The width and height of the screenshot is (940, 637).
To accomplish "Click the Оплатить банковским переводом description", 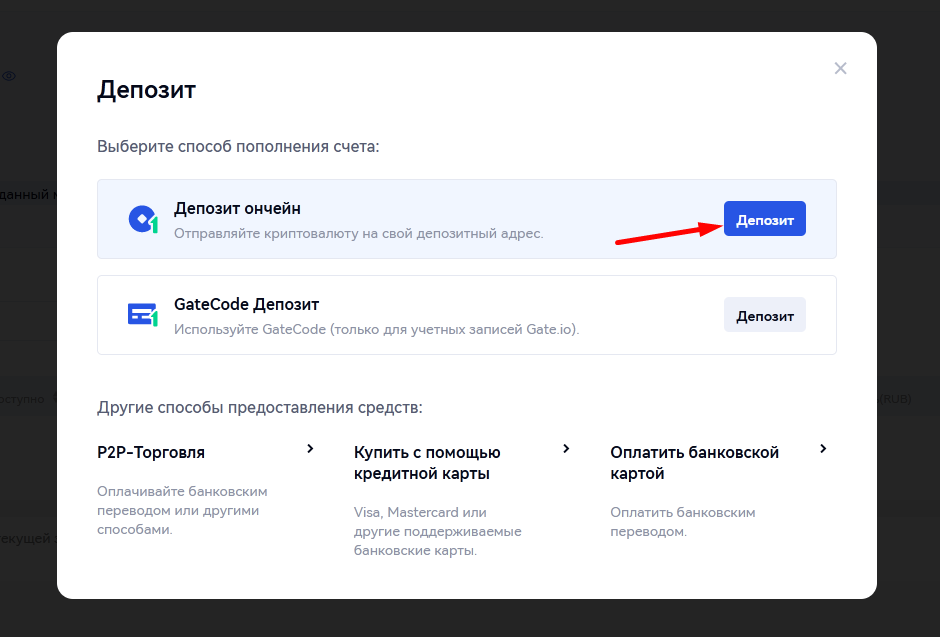I will tap(683, 521).
